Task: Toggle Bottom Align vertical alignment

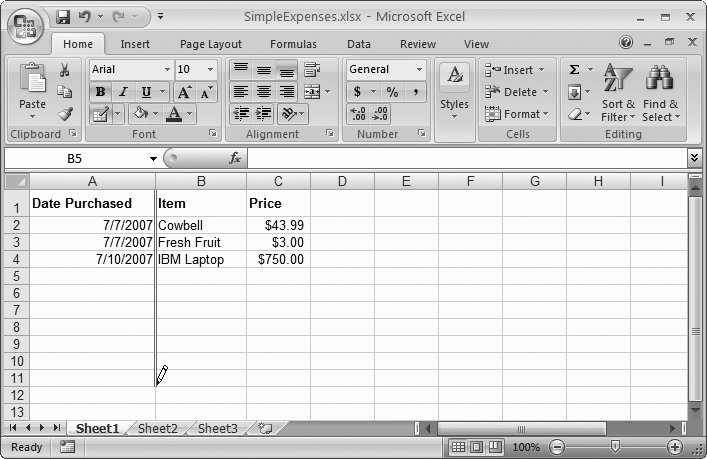Action: click(287, 69)
